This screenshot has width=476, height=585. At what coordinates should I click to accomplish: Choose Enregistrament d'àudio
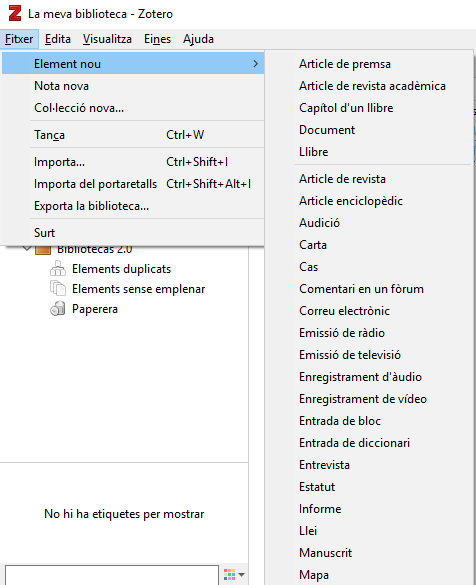coord(369,377)
